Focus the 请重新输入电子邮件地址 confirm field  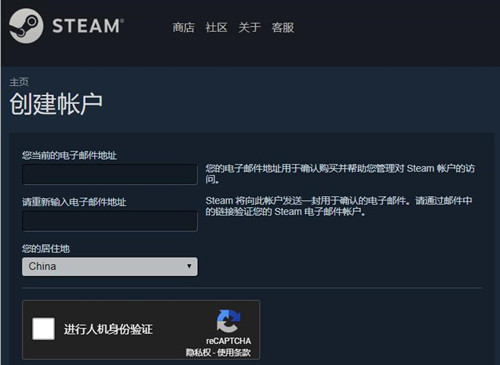pos(110,221)
